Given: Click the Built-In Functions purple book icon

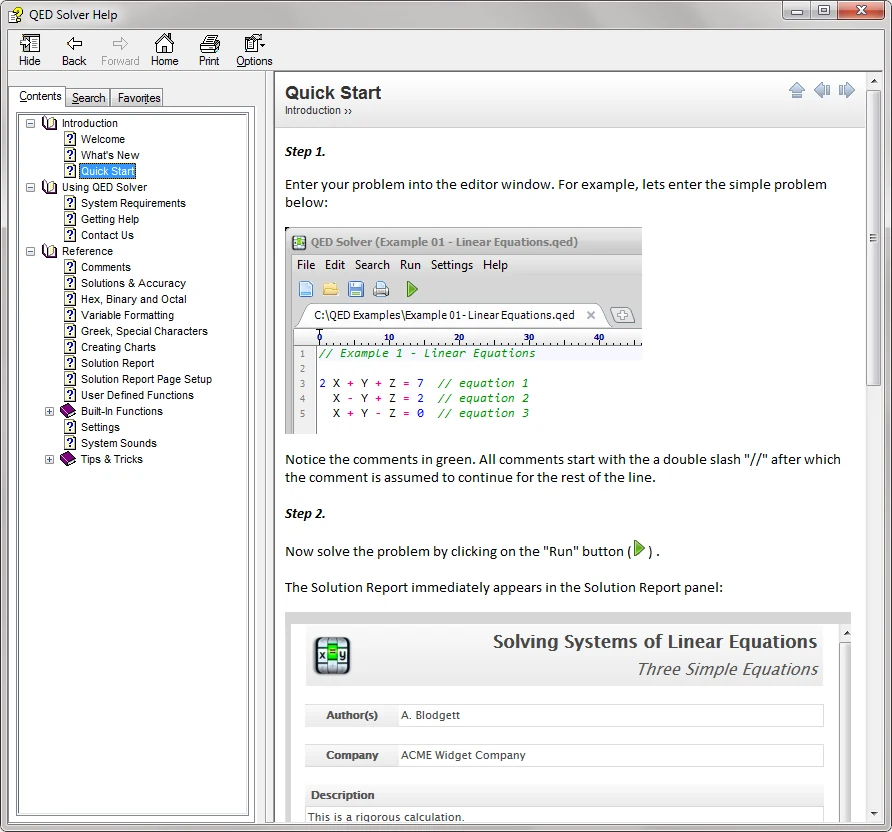Looking at the screenshot, I should pyautogui.click(x=68, y=411).
